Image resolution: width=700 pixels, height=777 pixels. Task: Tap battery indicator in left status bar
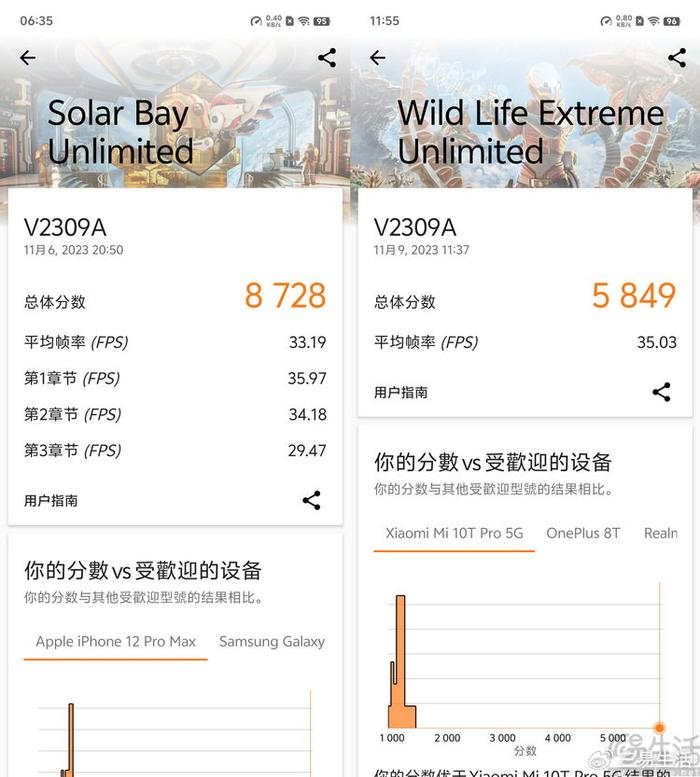pos(321,21)
